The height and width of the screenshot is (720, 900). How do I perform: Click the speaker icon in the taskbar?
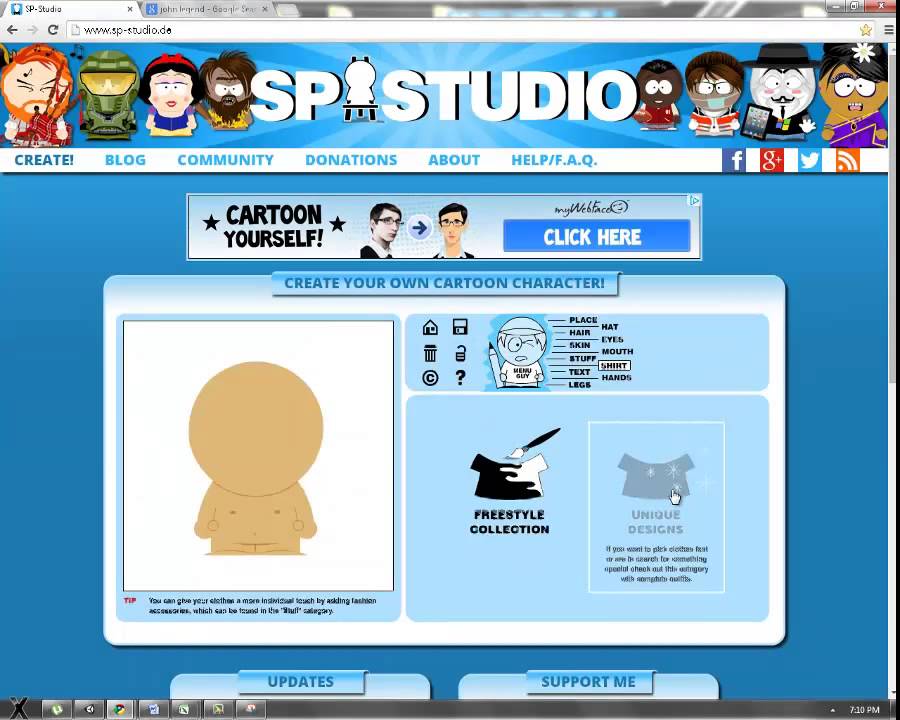tap(89, 709)
